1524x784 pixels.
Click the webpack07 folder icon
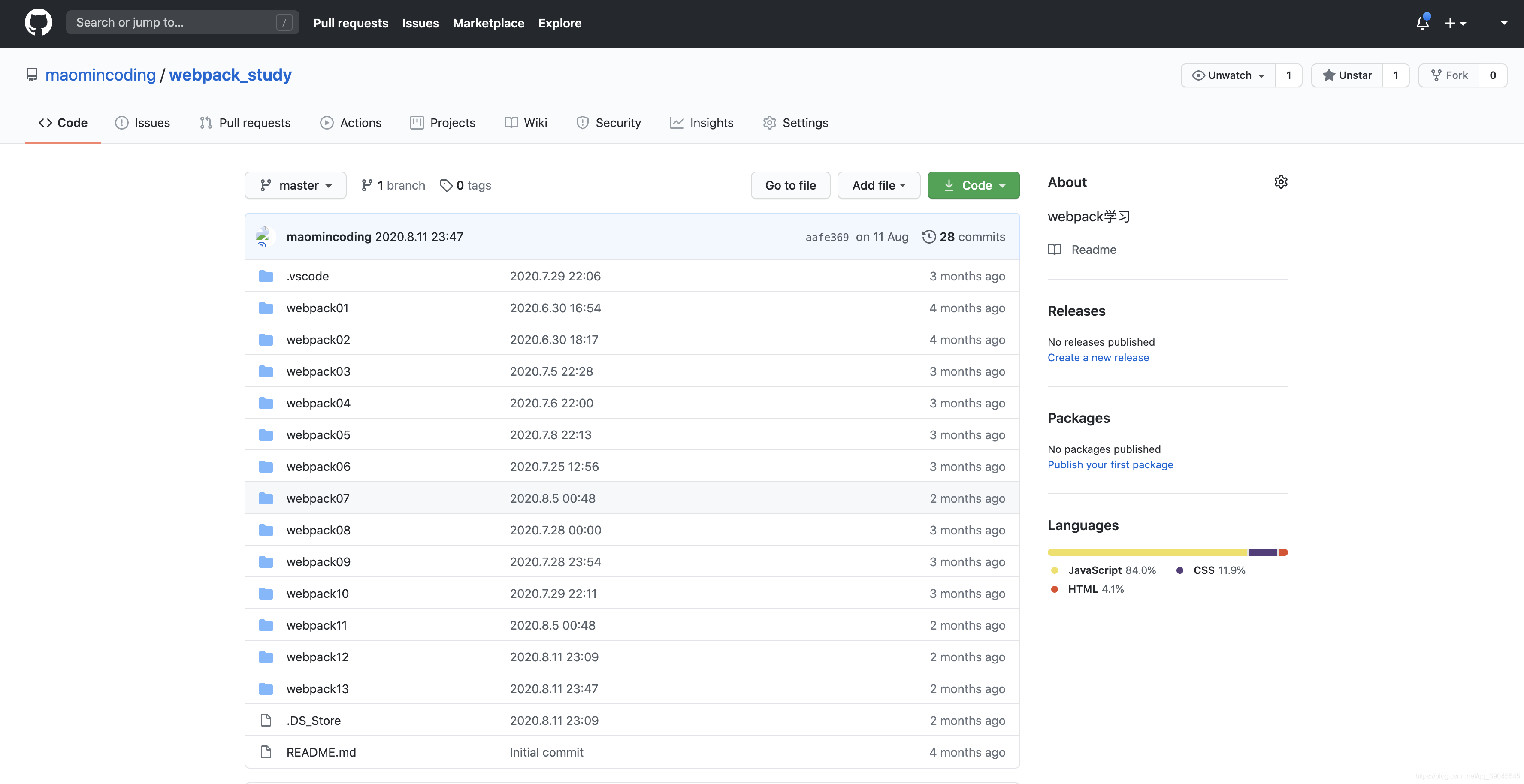tap(266, 498)
